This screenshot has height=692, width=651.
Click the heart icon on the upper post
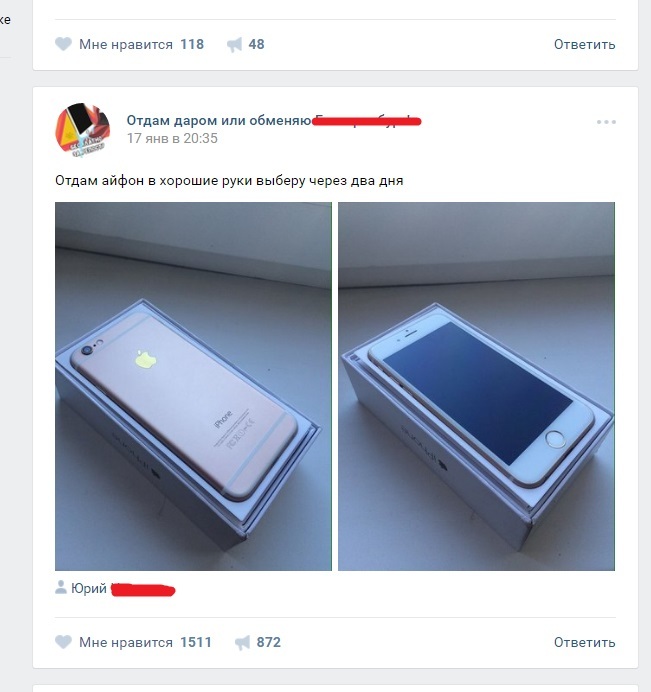[63, 44]
